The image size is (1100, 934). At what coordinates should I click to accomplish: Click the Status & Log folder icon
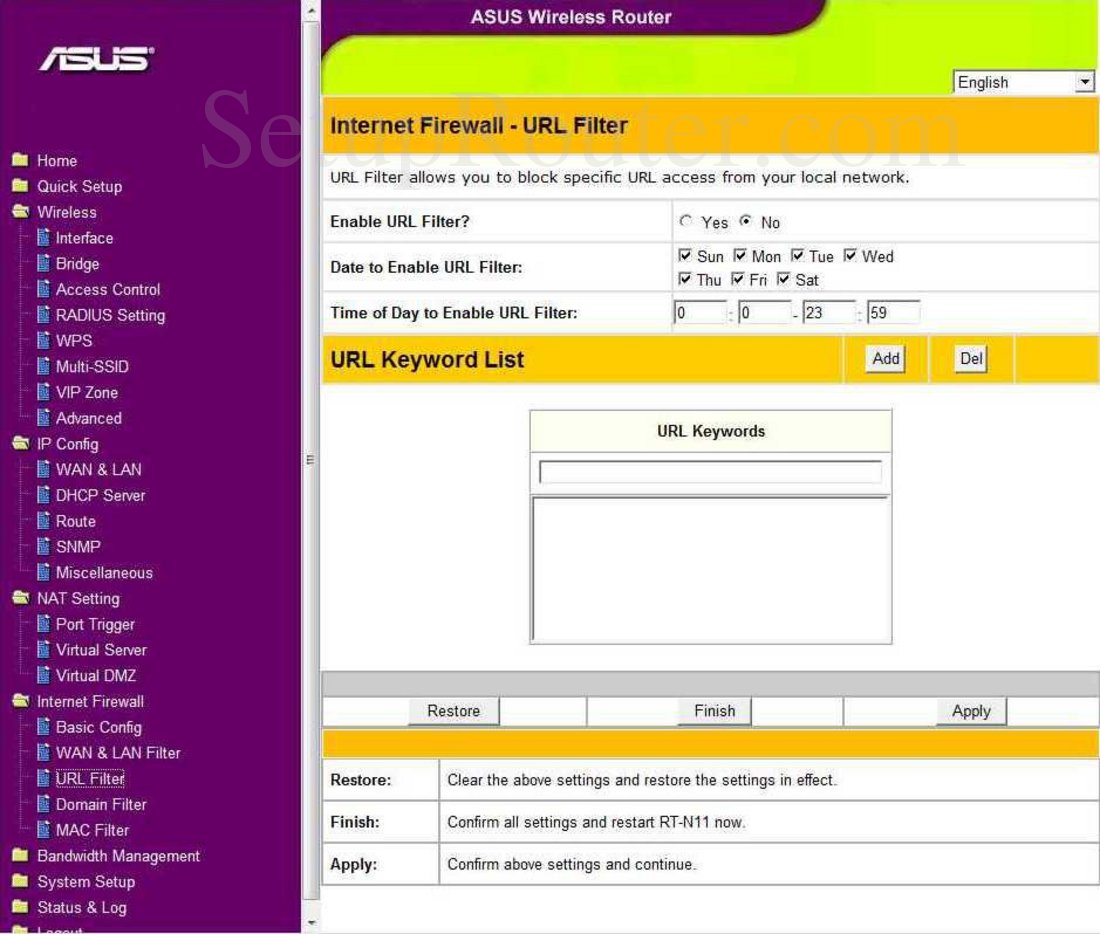click(19, 908)
